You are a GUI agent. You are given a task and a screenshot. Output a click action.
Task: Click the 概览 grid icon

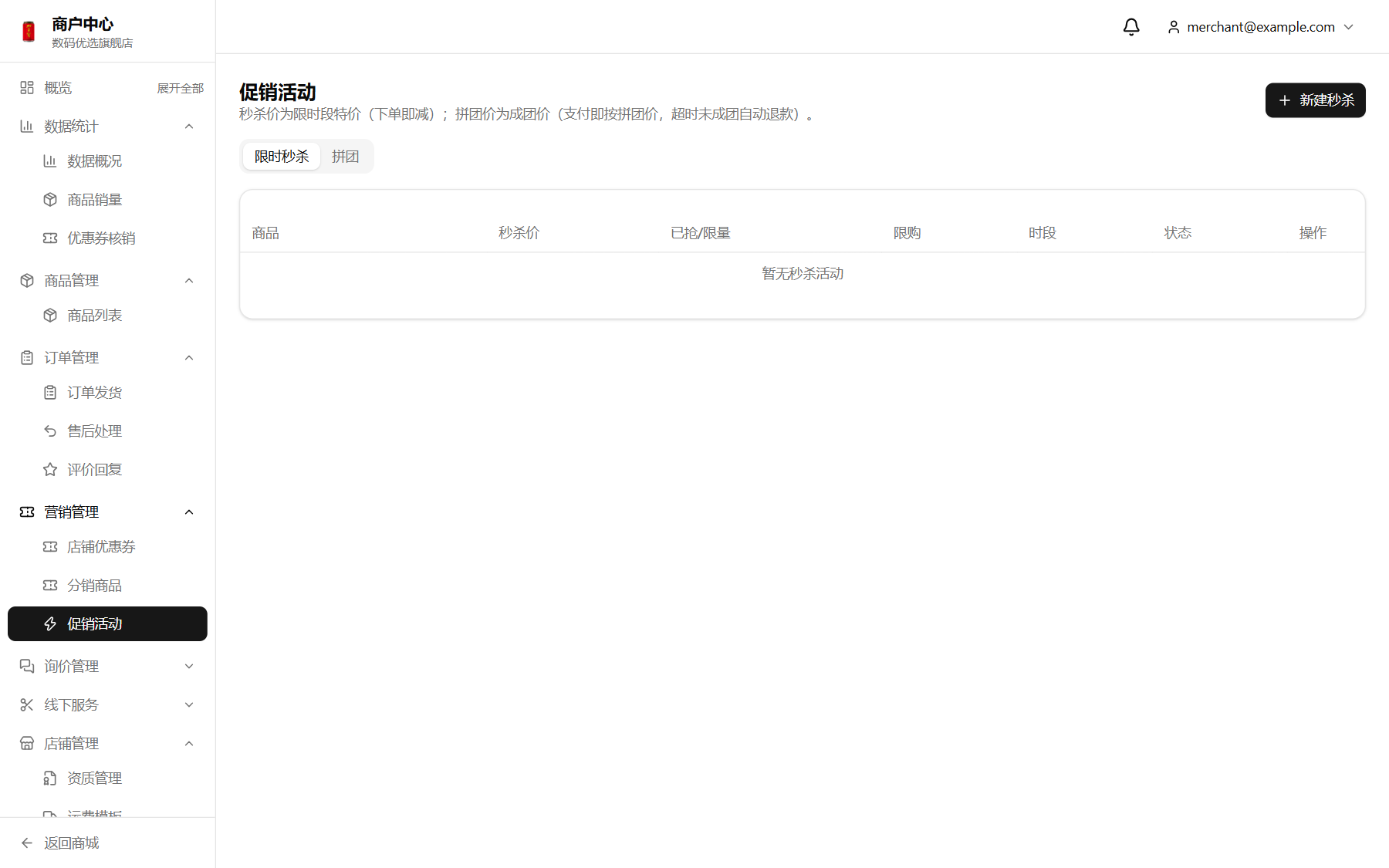pyautogui.click(x=27, y=88)
